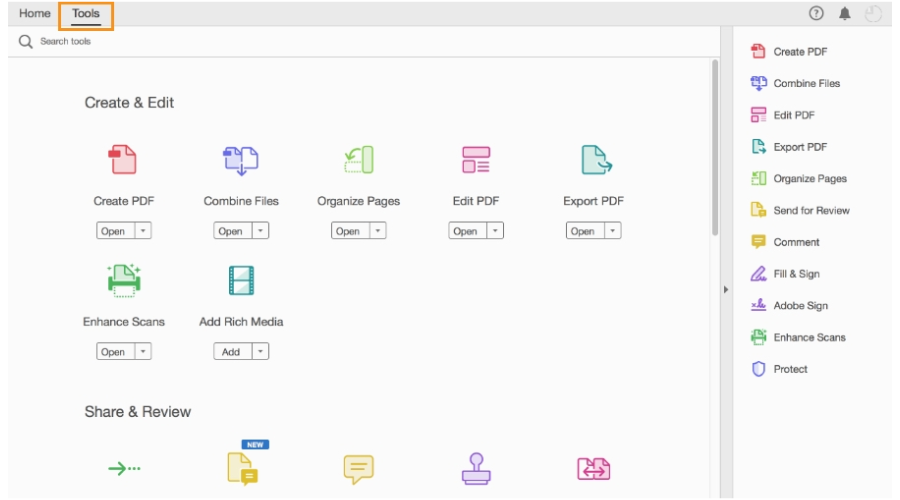Open Organize Pages from right sidebar
This screenshot has width=900, height=500.
(x=799, y=179)
